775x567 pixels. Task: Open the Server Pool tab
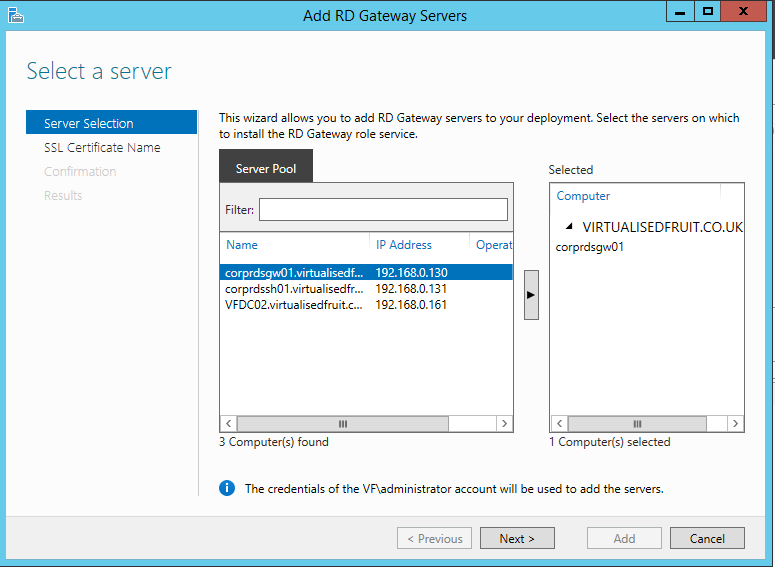pyautogui.click(x=266, y=168)
